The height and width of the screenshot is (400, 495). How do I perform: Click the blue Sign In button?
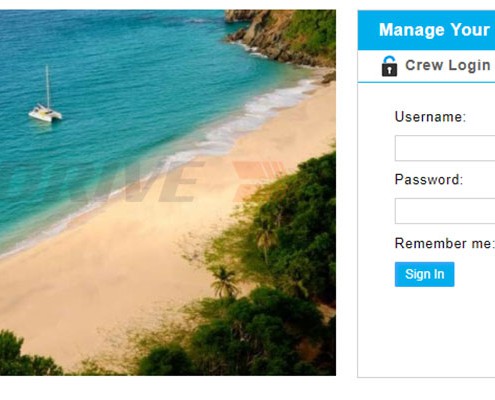pos(424,274)
